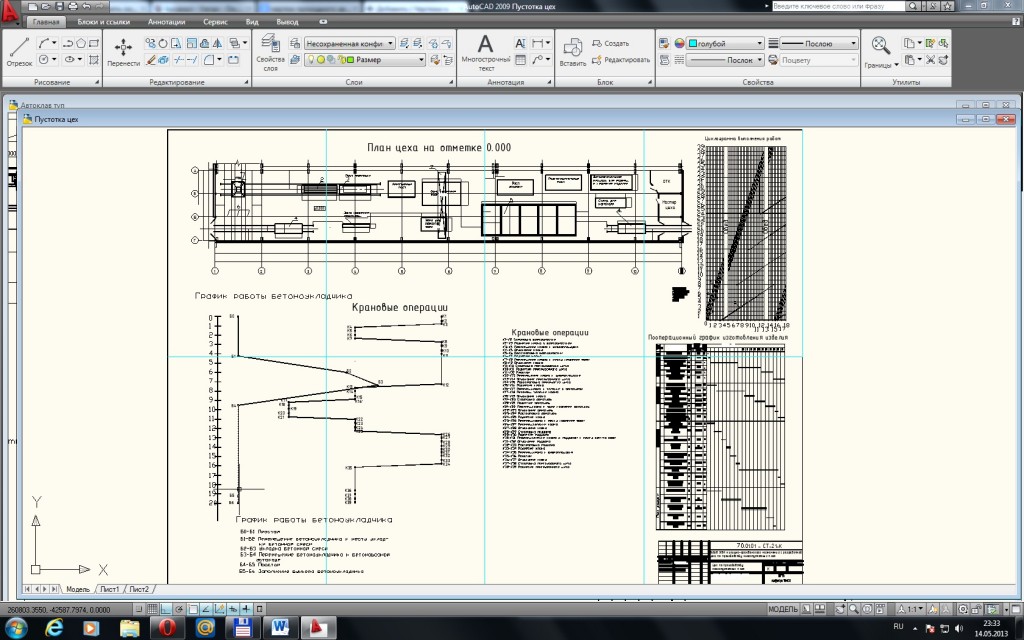Toggle grid display in status bar
The width and height of the screenshot is (1024, 640).
click(x=152, y=609)
